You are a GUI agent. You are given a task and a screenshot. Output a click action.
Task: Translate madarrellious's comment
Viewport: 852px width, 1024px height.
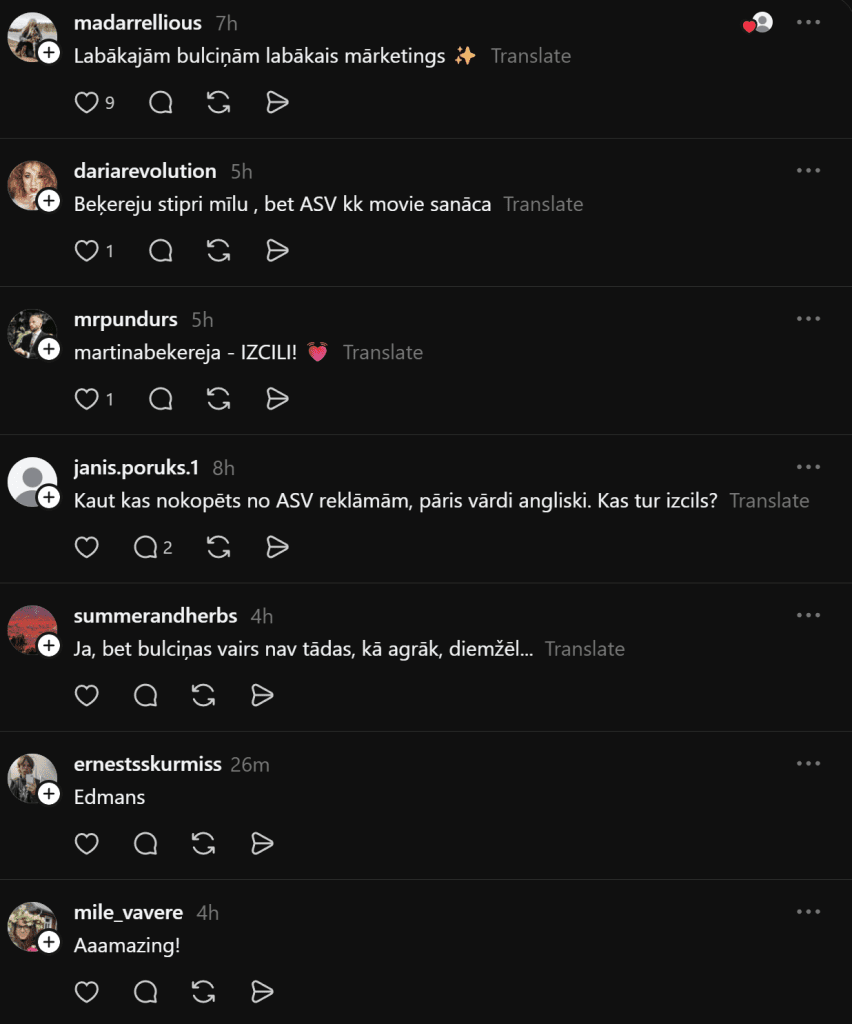[x=530, y=56]
